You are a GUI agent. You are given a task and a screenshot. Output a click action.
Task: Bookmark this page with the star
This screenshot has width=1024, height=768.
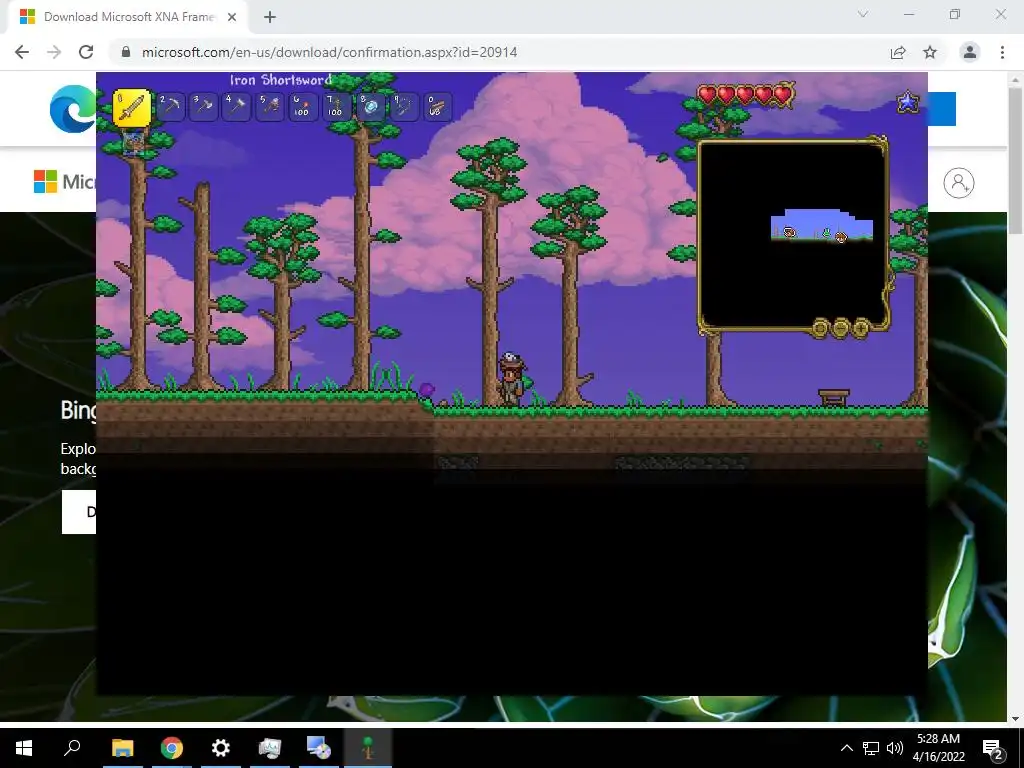click(x=930, y=52)
